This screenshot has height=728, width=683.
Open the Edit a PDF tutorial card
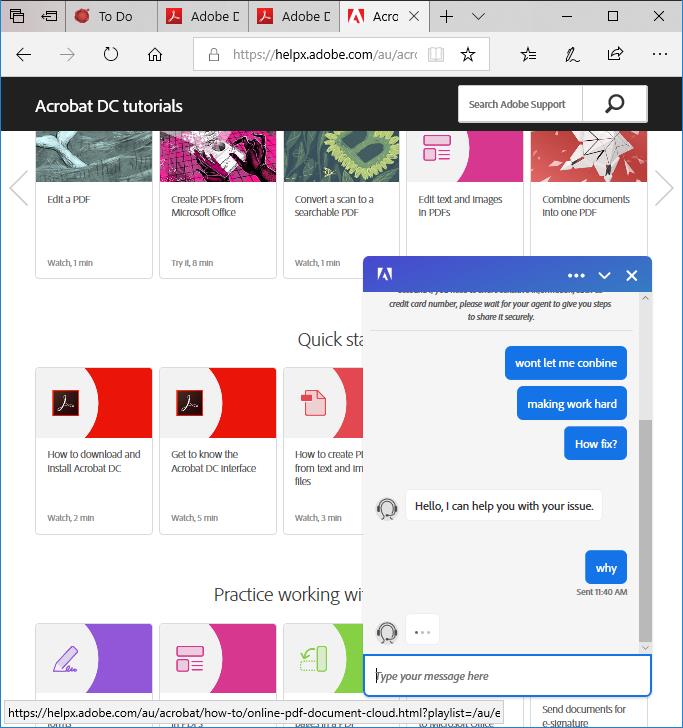coord(94,204)
